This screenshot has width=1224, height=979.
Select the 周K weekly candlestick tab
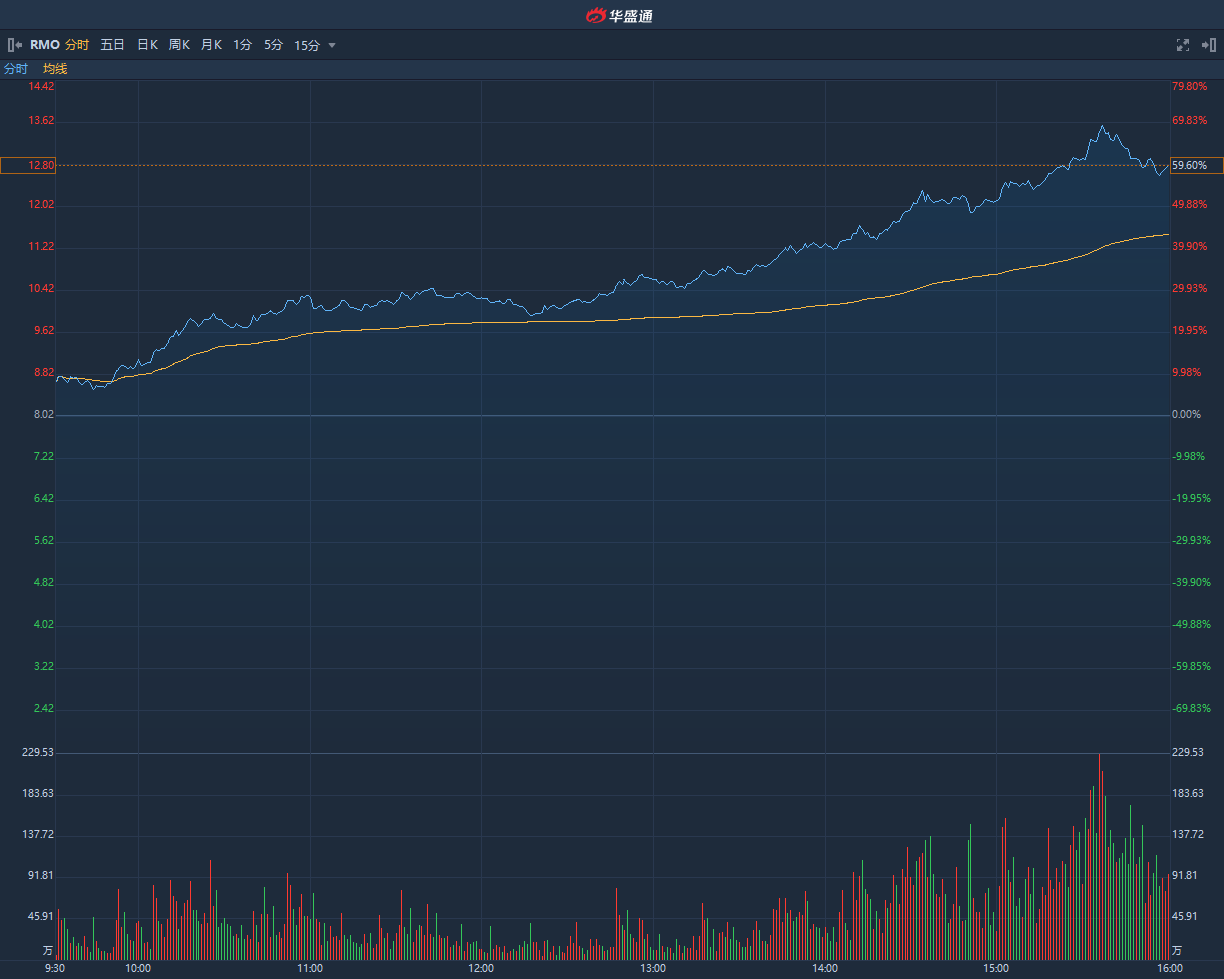pos(179,45)
